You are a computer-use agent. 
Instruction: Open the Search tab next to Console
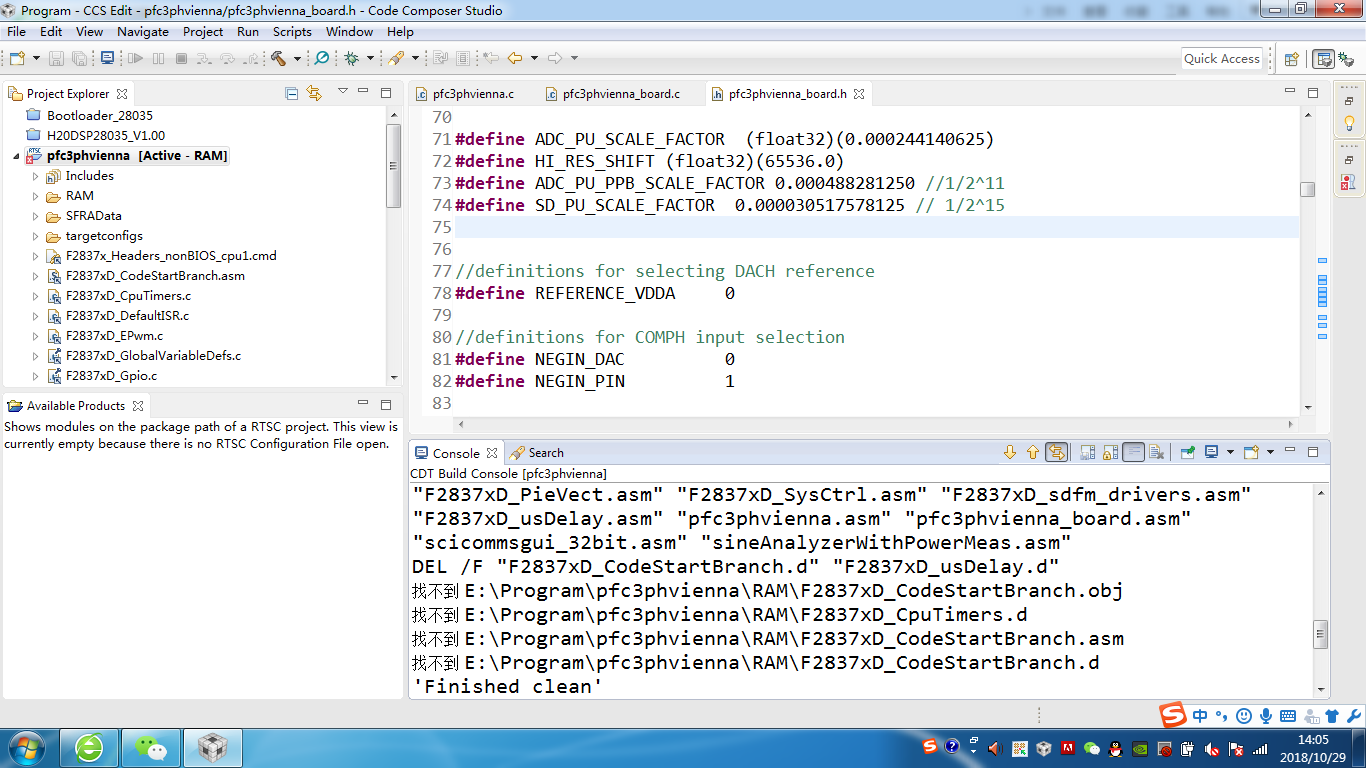pos(545,453)
